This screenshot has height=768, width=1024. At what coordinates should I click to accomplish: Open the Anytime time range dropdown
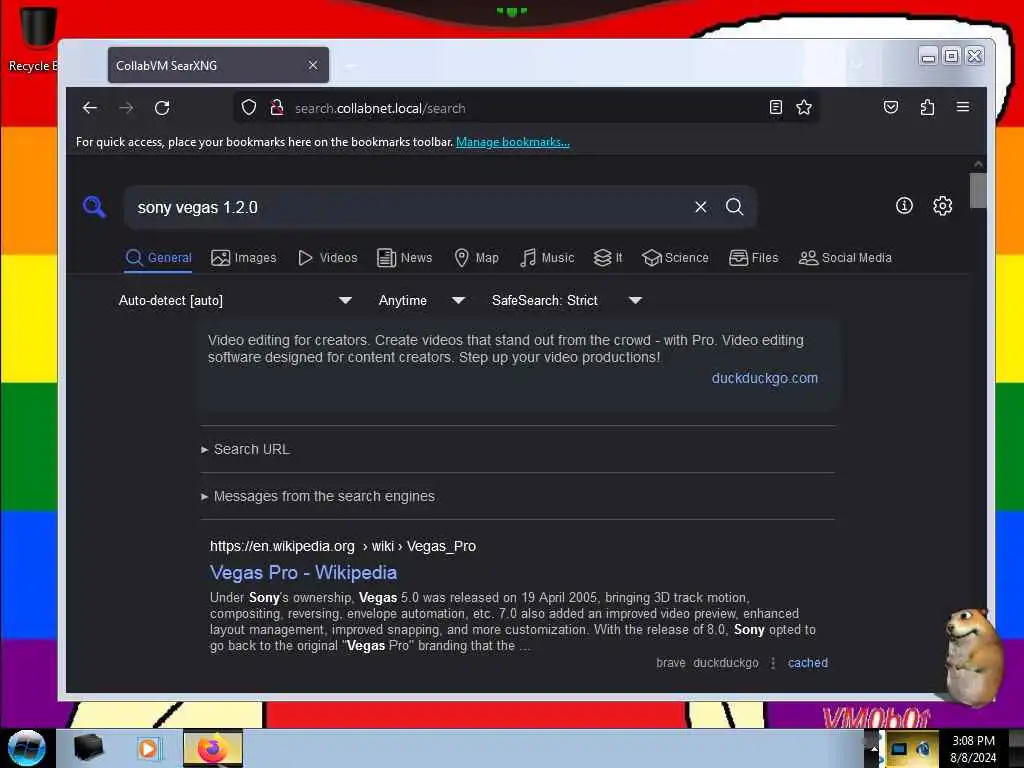pyautogui.click(x=421, y=300)
